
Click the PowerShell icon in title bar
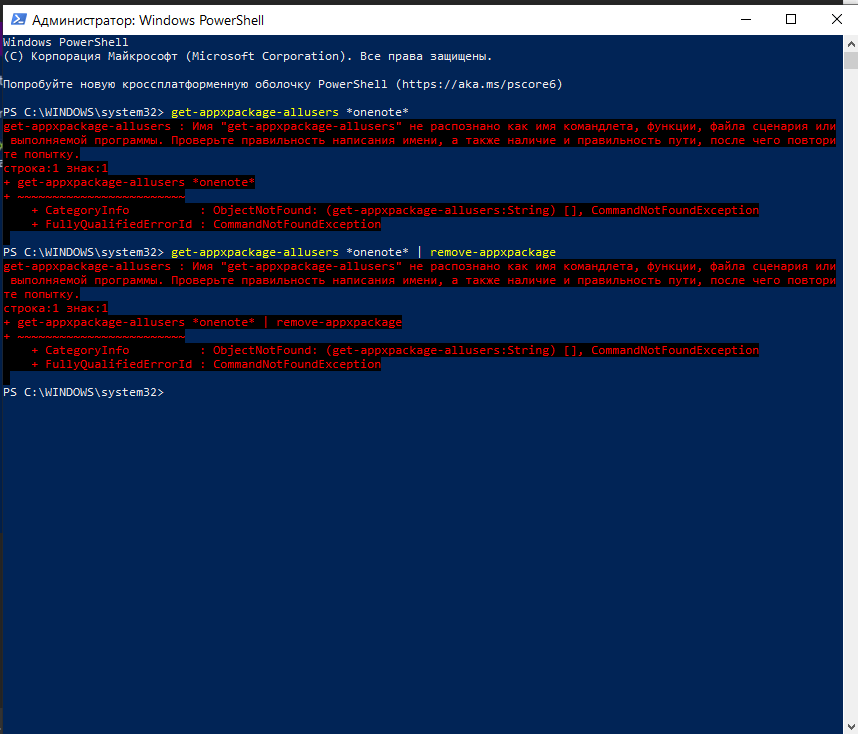(19, 20)
